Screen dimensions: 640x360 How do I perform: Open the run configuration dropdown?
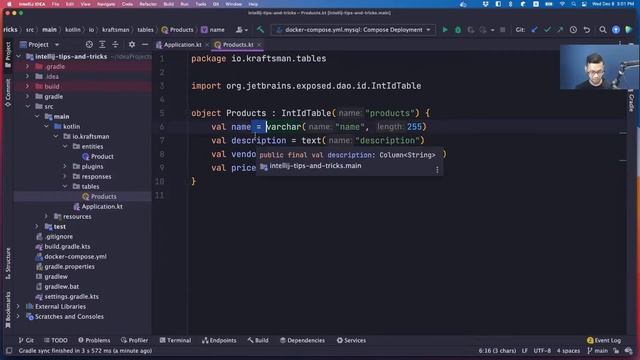353,30
